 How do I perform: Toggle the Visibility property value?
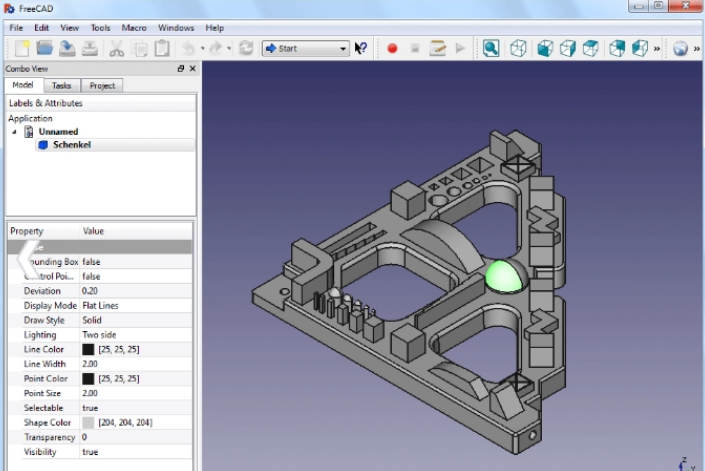(x=91, y=452)
